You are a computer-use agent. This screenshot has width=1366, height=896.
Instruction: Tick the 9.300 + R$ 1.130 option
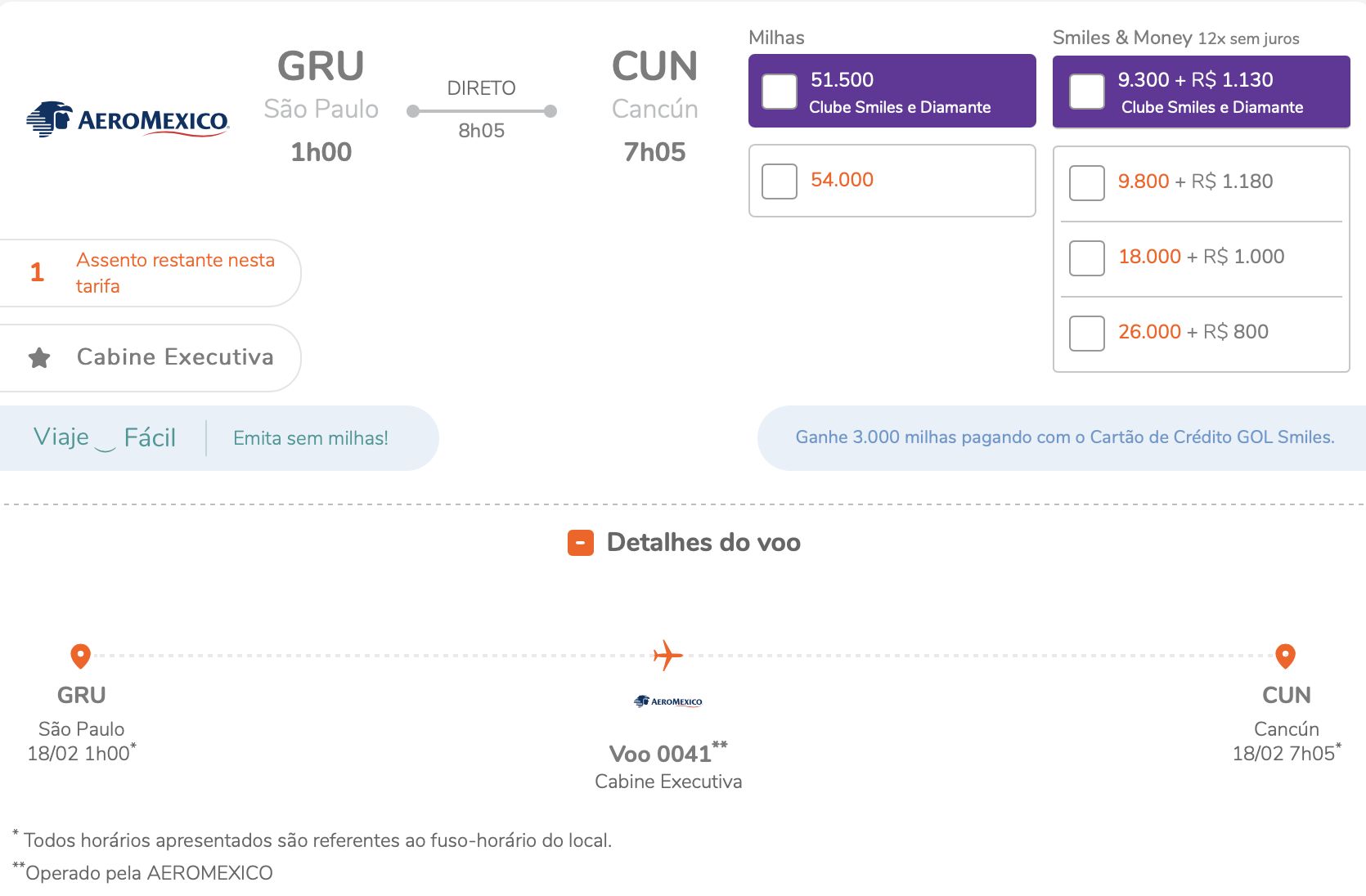point(1087,92)
